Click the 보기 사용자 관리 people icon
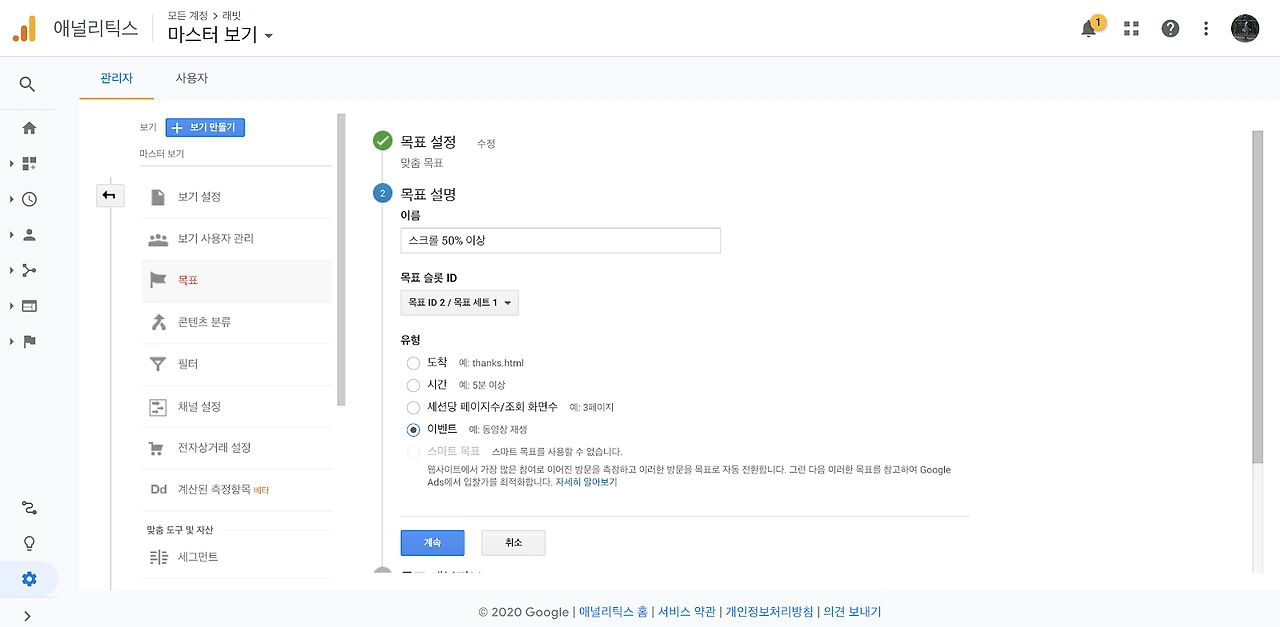Image resolution: width=1280 pixels, height=627 pixels. [x=158, y=239]
